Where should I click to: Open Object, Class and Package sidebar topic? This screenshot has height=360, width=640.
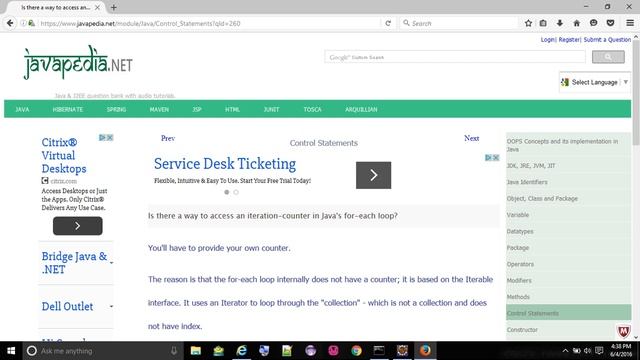coord(542,198)
